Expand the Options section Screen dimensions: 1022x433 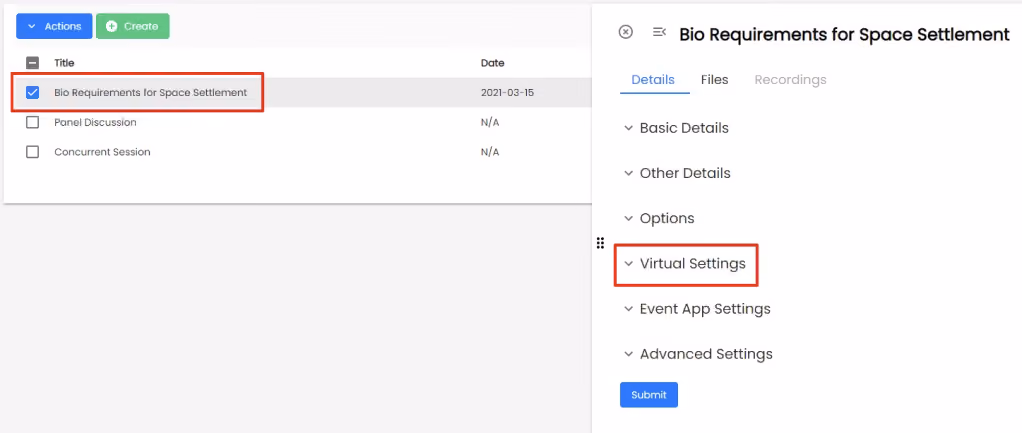659,218
